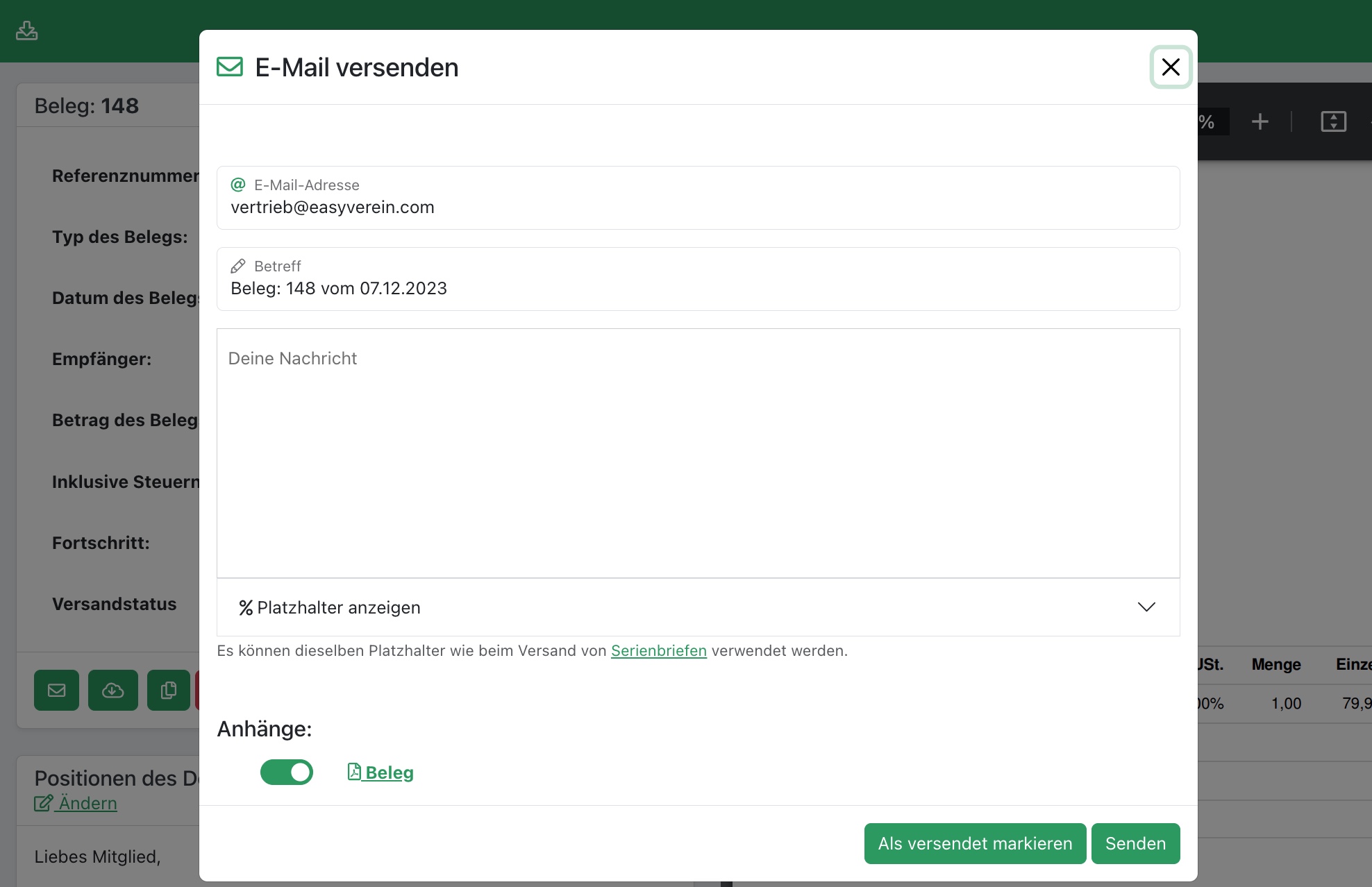Click Als versendet markieren button
Screen dimensions: 1372x887
[975, 843]
